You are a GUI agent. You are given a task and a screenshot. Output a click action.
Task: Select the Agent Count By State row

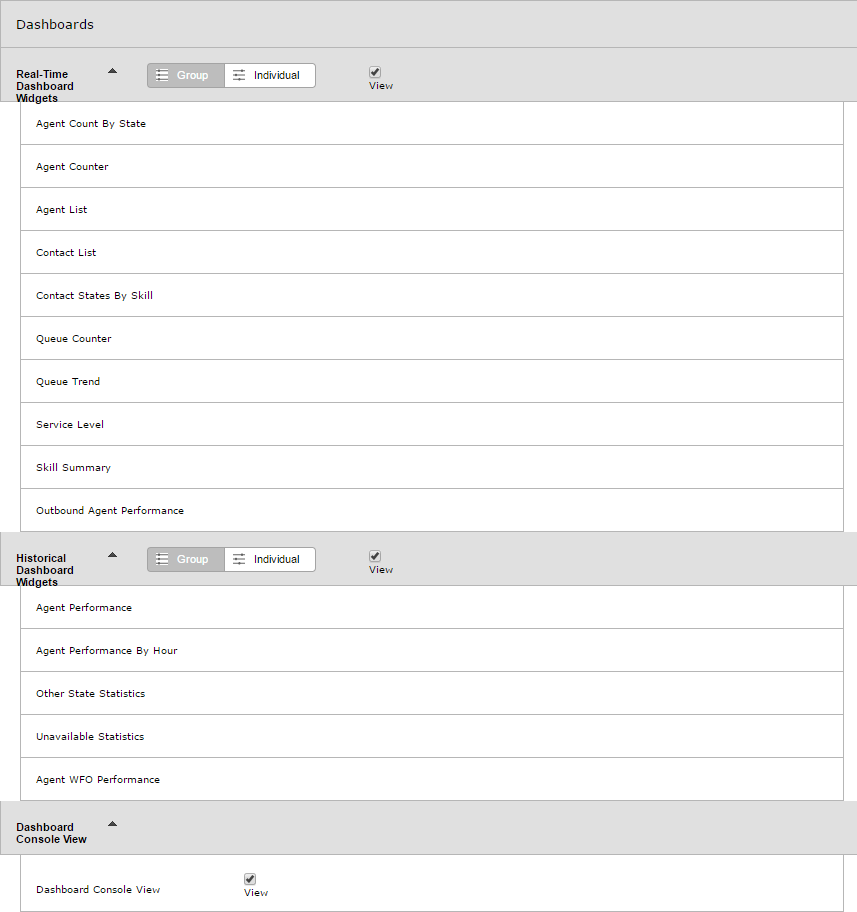coord(432,123)
